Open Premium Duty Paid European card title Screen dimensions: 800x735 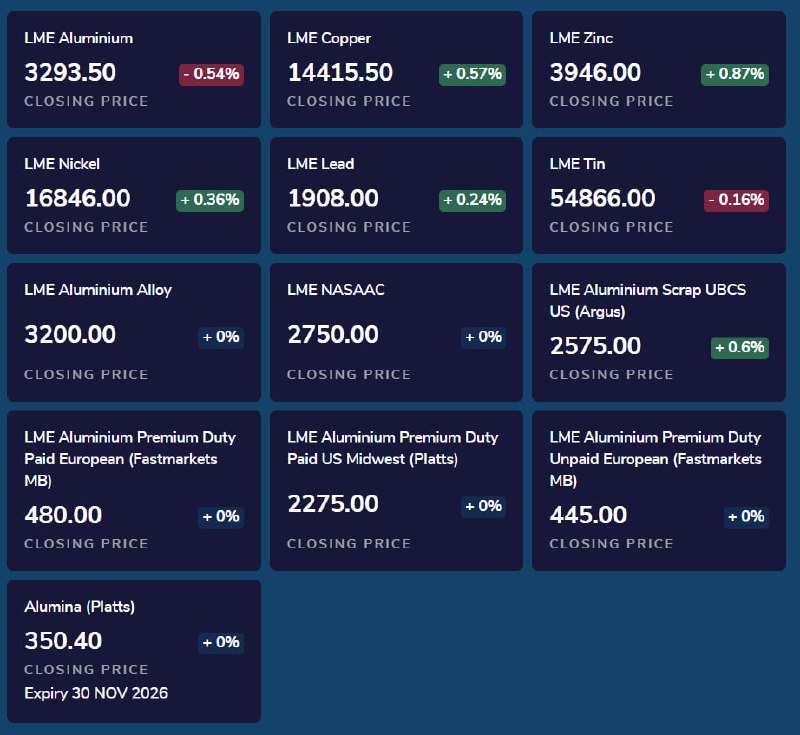point(130,459)
